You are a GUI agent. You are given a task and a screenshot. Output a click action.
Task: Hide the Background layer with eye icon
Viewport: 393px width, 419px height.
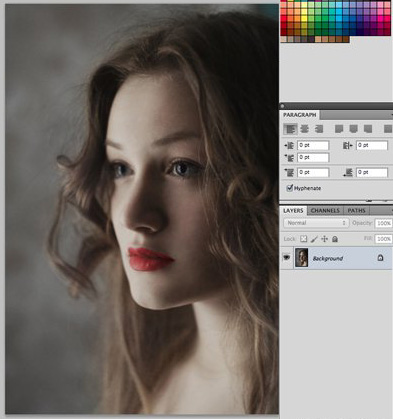point(286,258)
